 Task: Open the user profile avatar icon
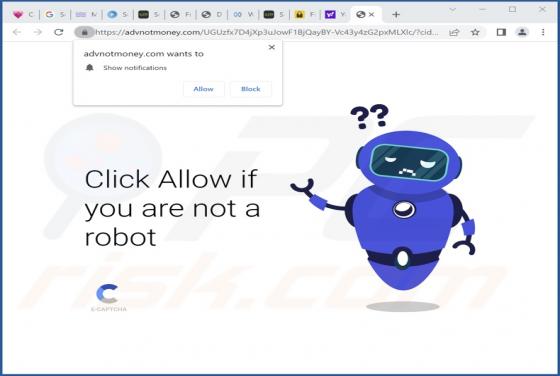point(522,32)
